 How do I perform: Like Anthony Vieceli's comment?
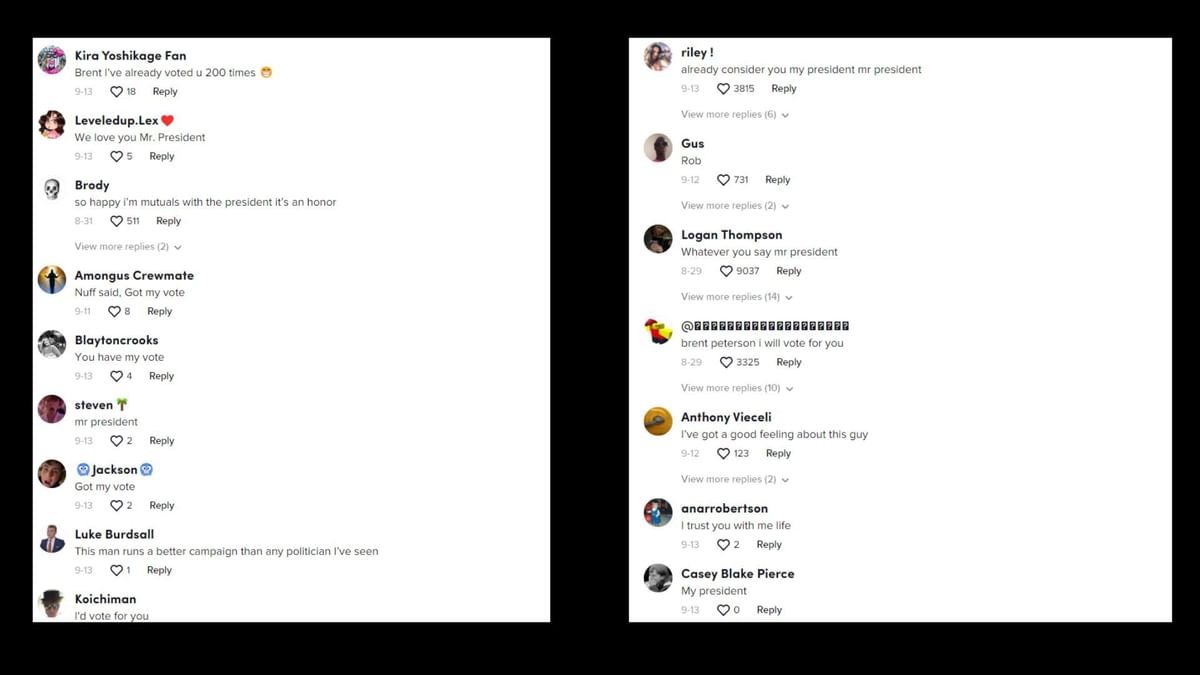coord(723,454)
